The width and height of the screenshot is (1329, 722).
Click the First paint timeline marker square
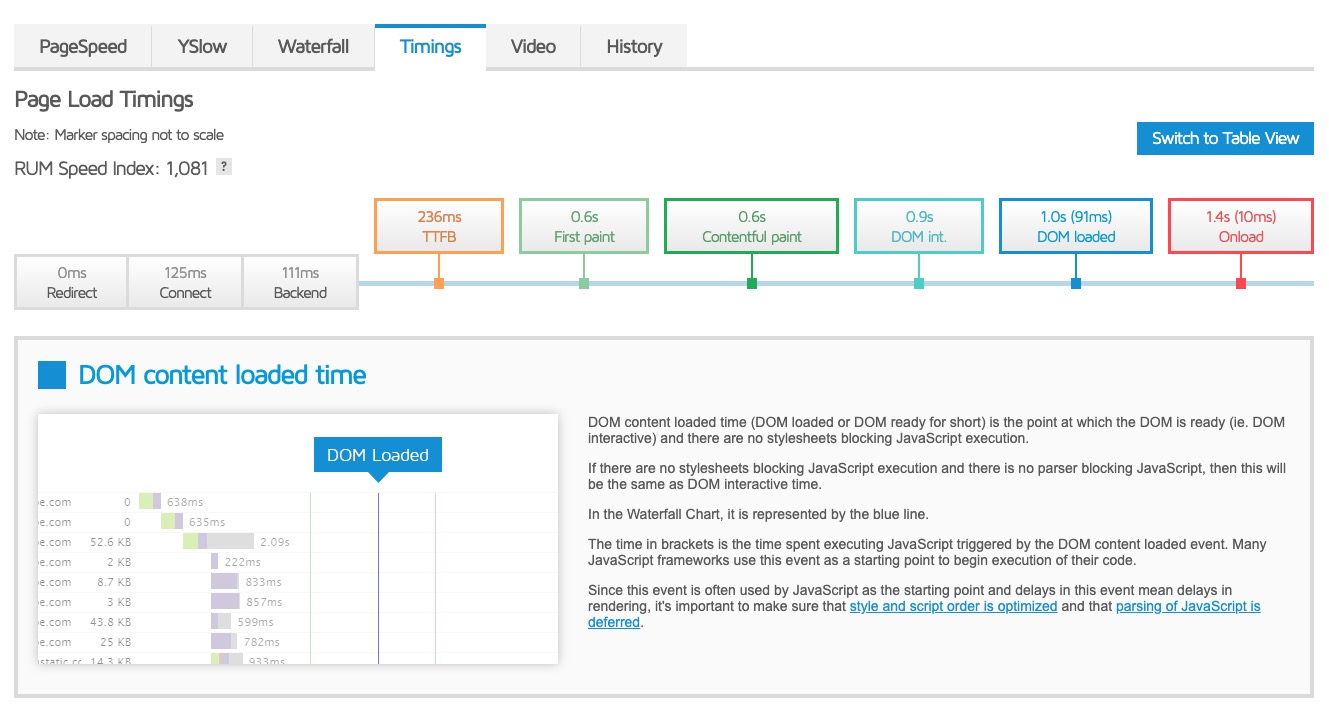tap(584, 284)
